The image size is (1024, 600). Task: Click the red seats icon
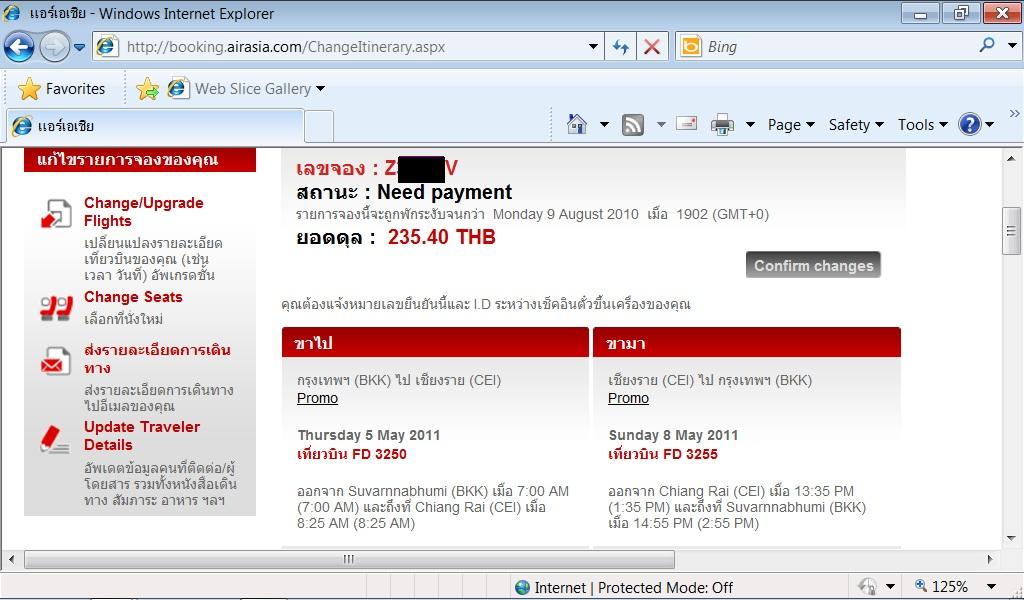click(x=56, y=308)
